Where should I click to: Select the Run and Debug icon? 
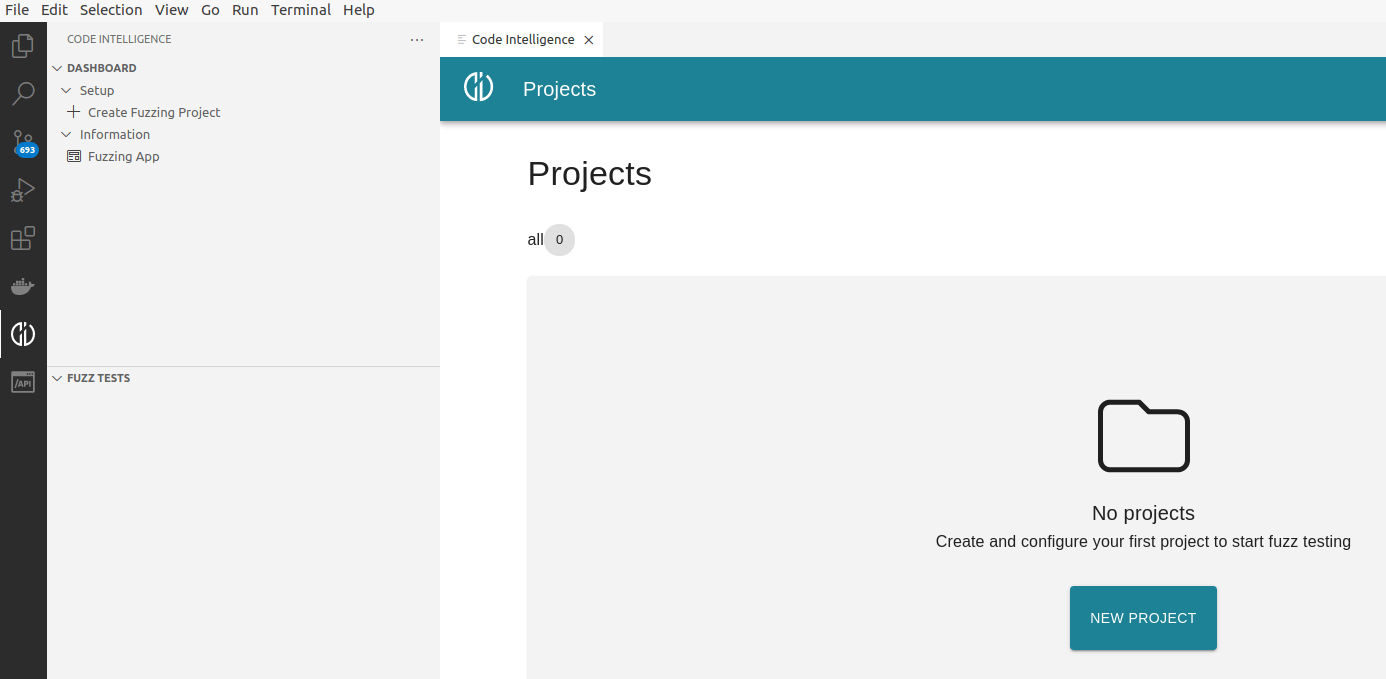point(22,189)
